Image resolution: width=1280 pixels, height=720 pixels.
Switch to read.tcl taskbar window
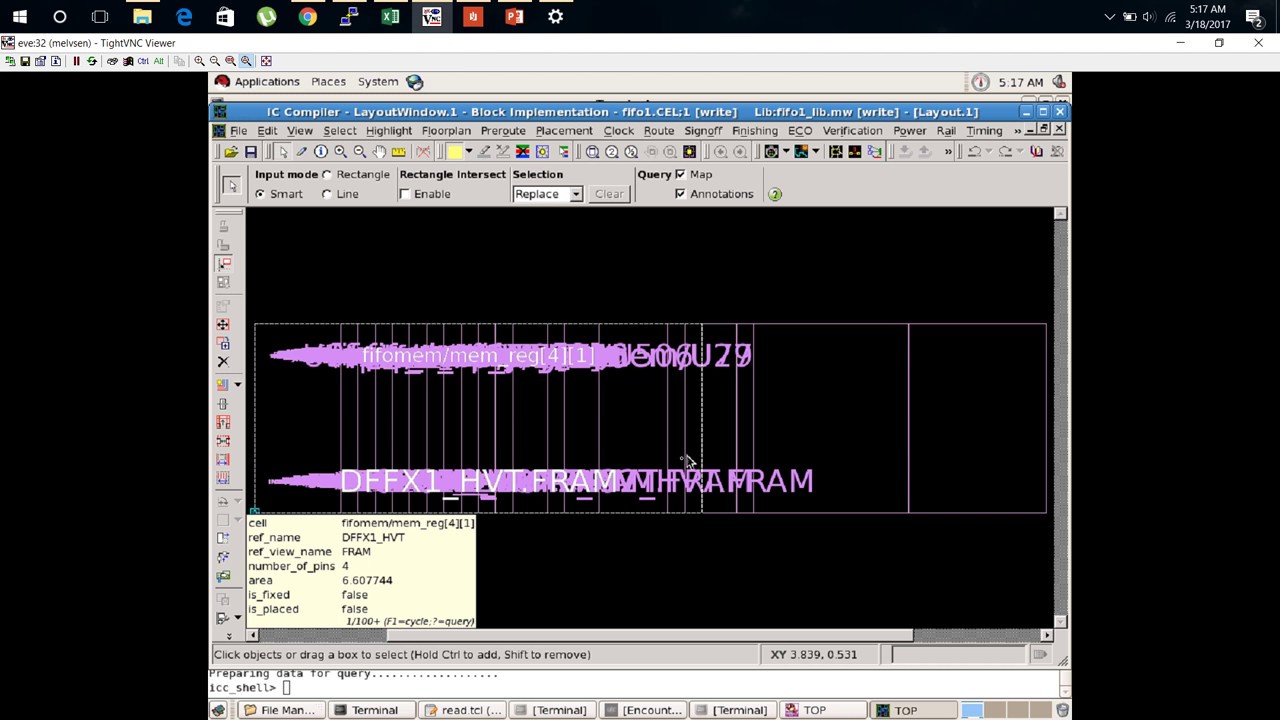tap(463, 710)
